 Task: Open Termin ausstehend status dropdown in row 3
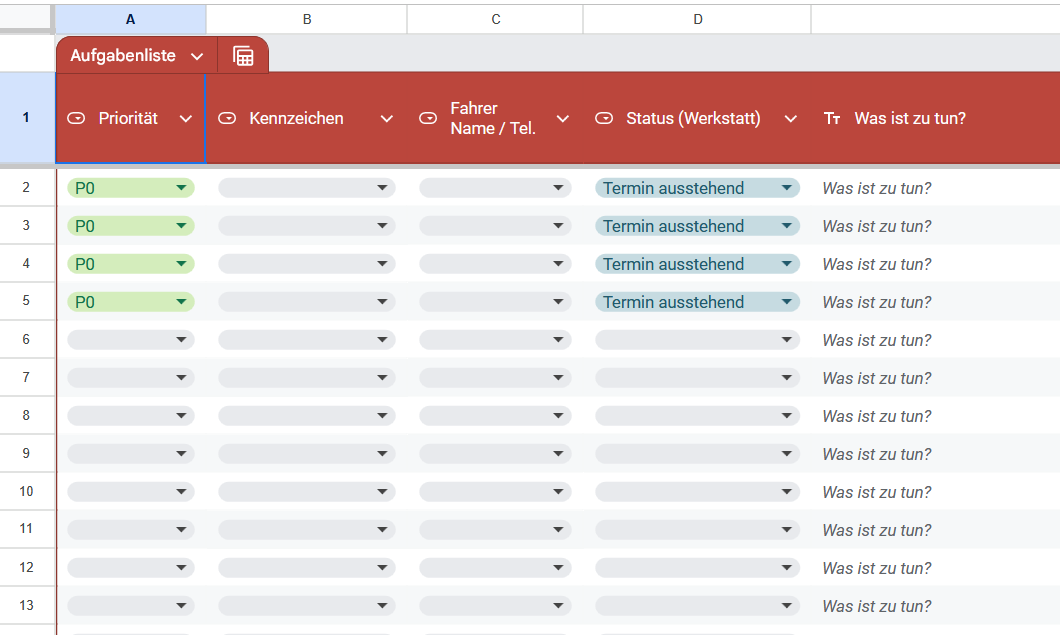click(x=697, y=226)
